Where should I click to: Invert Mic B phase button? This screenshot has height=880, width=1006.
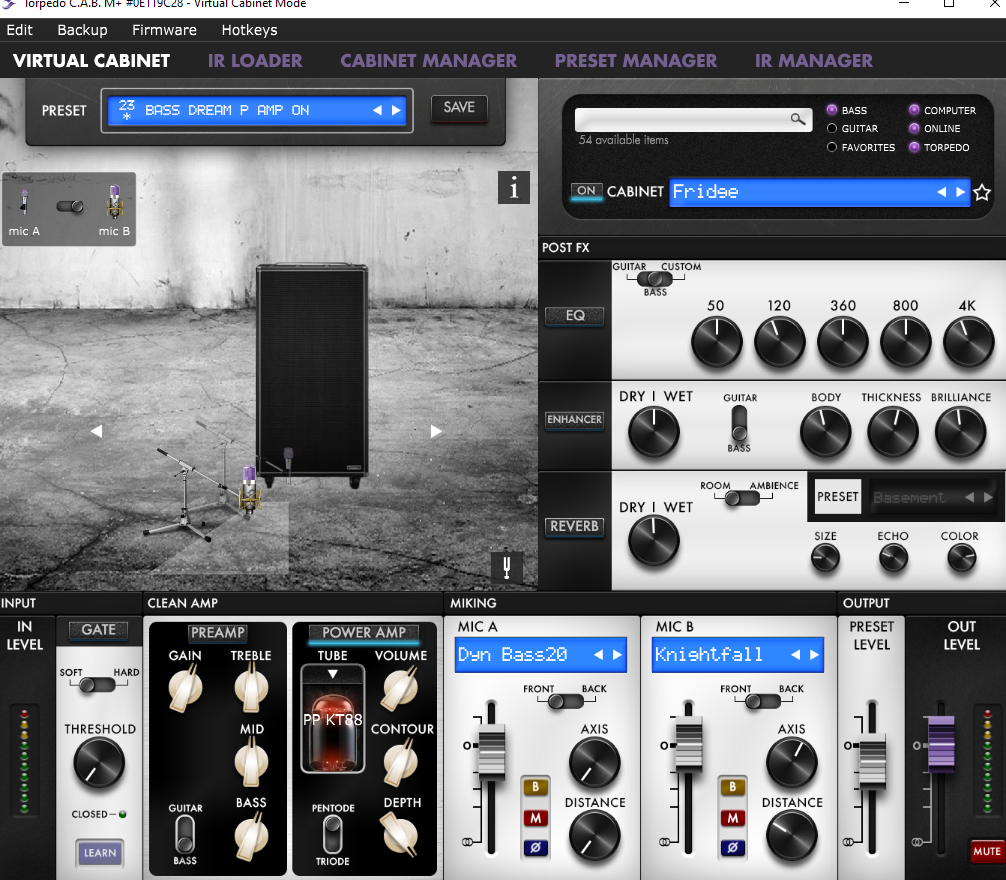(732, 848)
